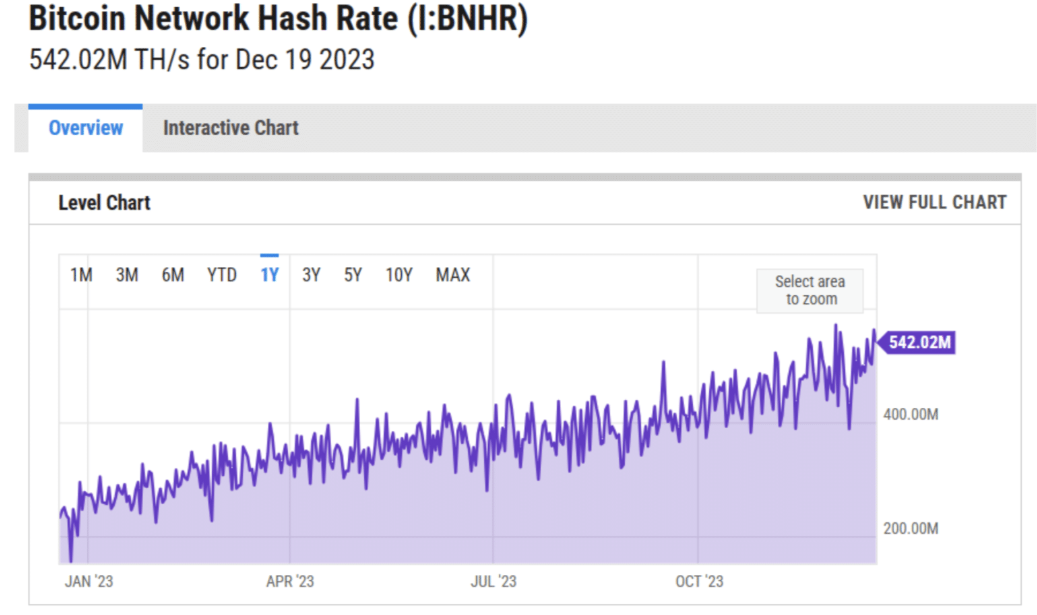
Task: Click the Level Chart heading
Action: coord(104,202)
